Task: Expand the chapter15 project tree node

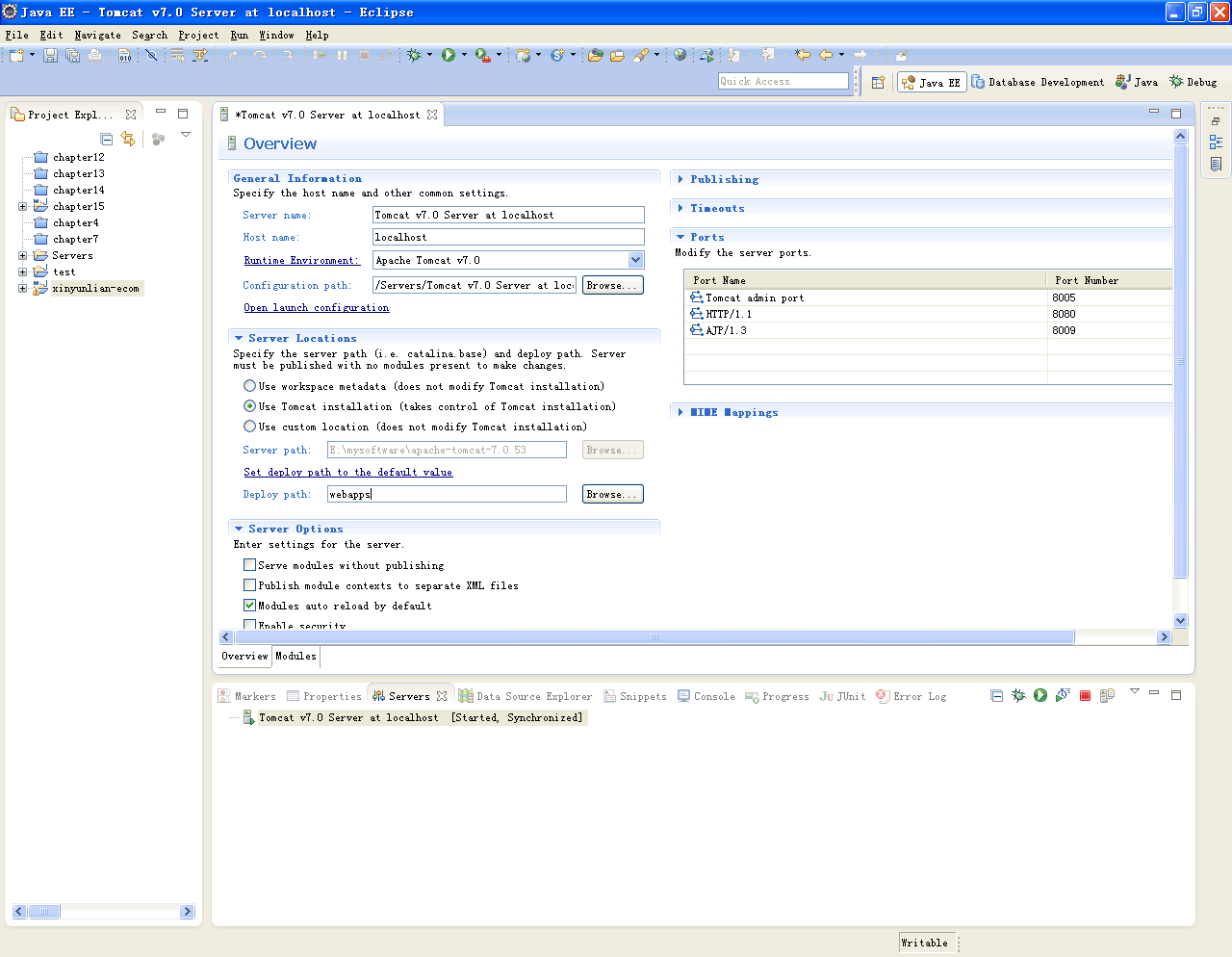Action: tap(22, 206)
